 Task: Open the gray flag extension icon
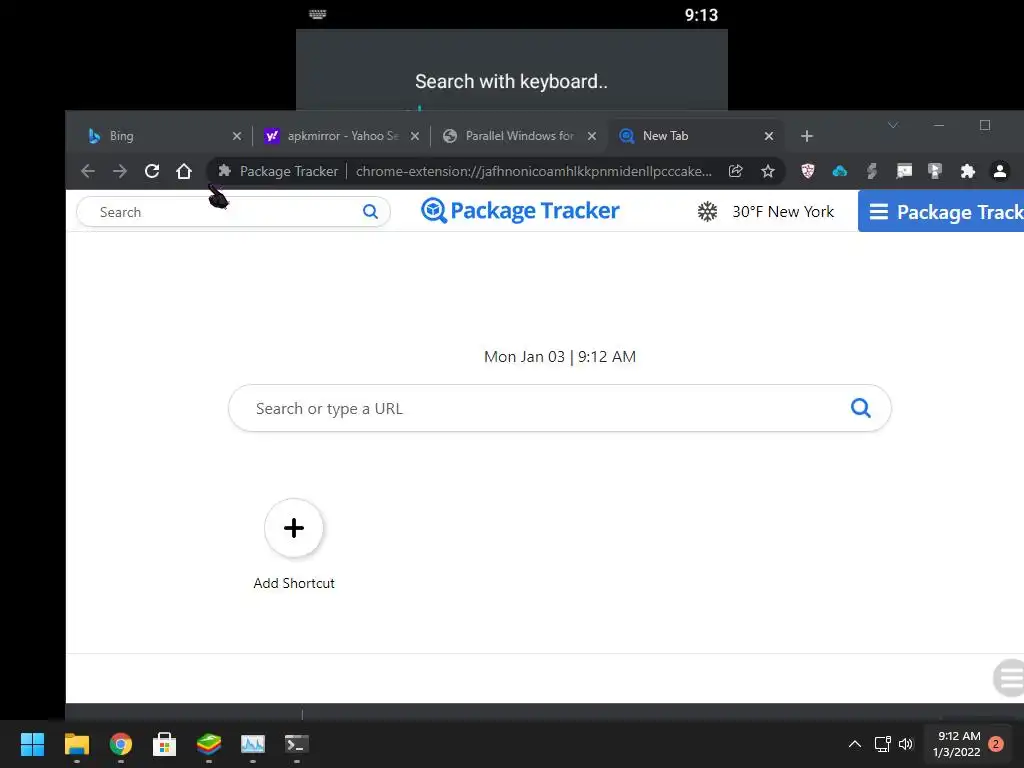pos(935,171)
